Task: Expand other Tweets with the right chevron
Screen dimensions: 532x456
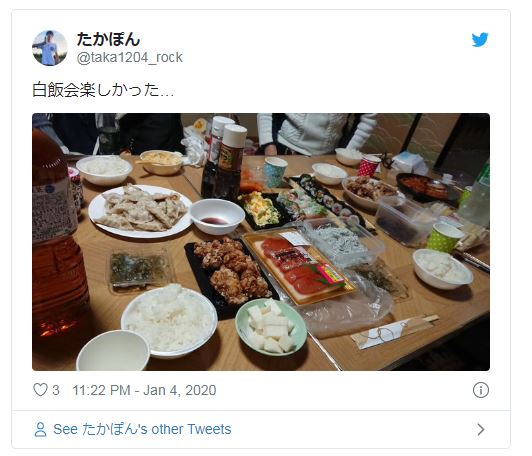Action: [480, 430]
